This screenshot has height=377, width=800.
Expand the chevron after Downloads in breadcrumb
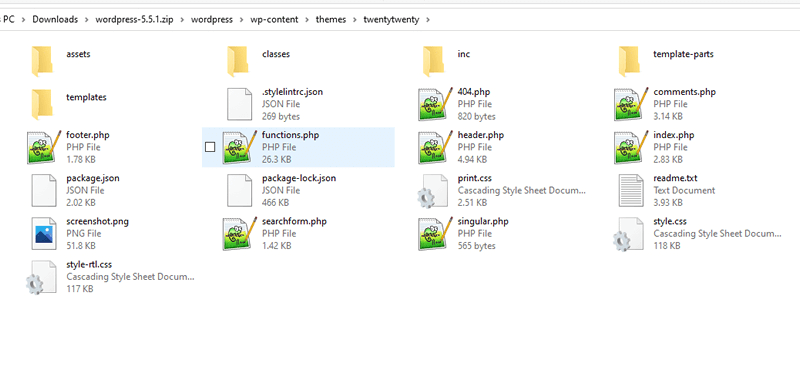click(87, 20)
